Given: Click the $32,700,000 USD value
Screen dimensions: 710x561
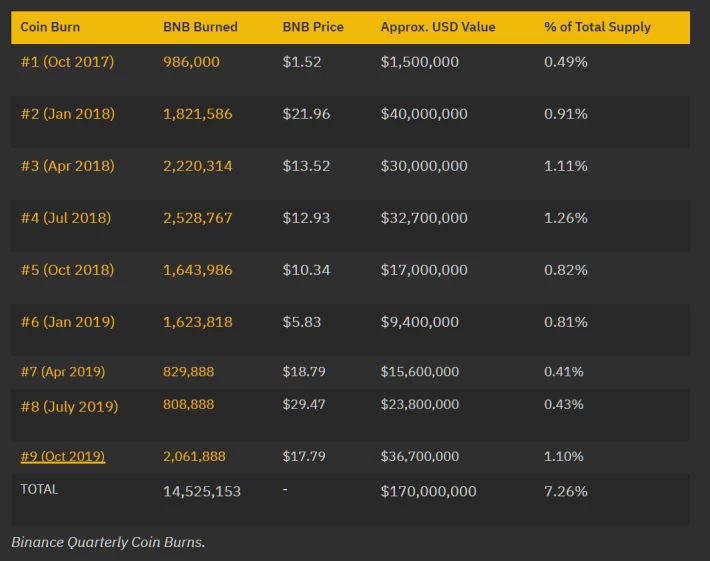Looking at the screenshot, I should click(424, 218).
